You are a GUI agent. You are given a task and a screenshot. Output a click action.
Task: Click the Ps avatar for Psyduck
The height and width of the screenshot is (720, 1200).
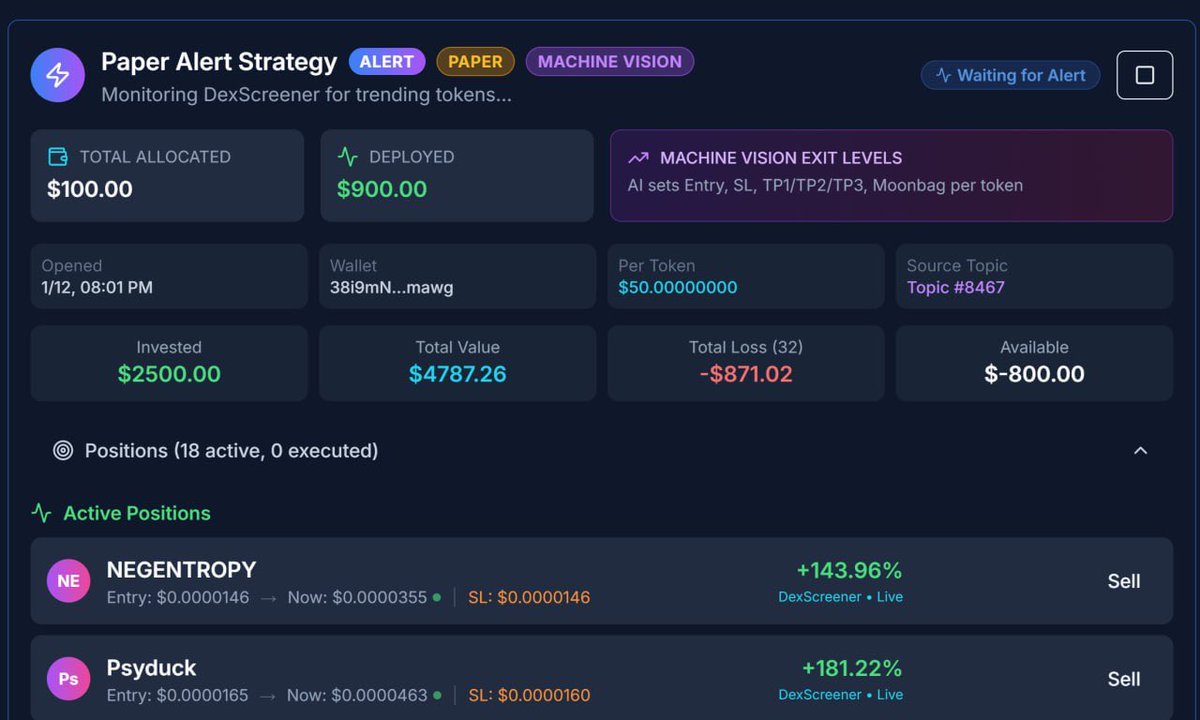pyautogui.click(x=68, y=679)
